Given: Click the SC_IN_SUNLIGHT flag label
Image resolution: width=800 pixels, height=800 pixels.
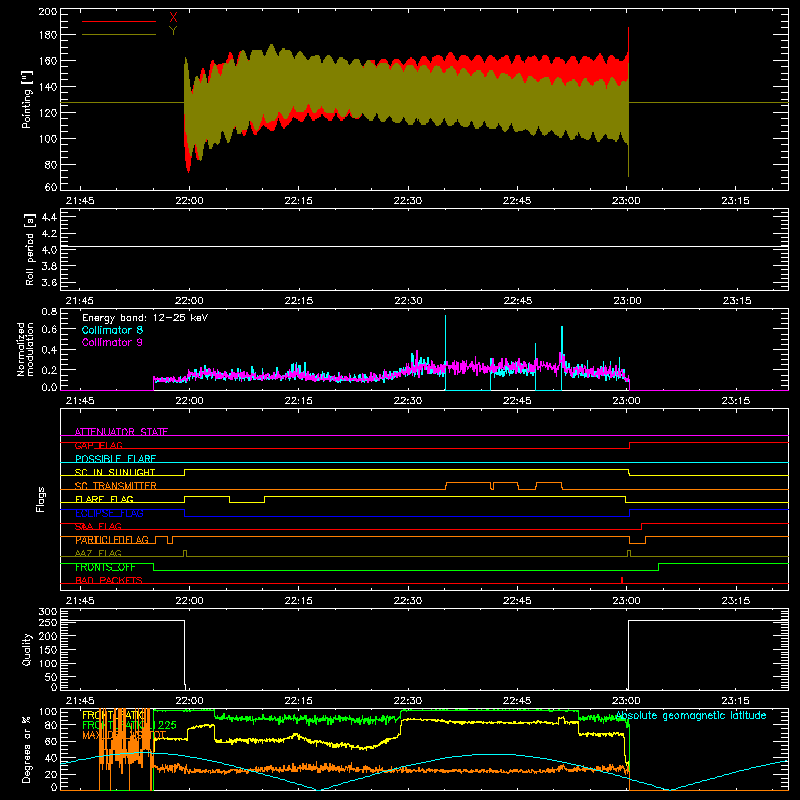Looking at the screenshot, I should pyautogui.click(x=115, y=472).
